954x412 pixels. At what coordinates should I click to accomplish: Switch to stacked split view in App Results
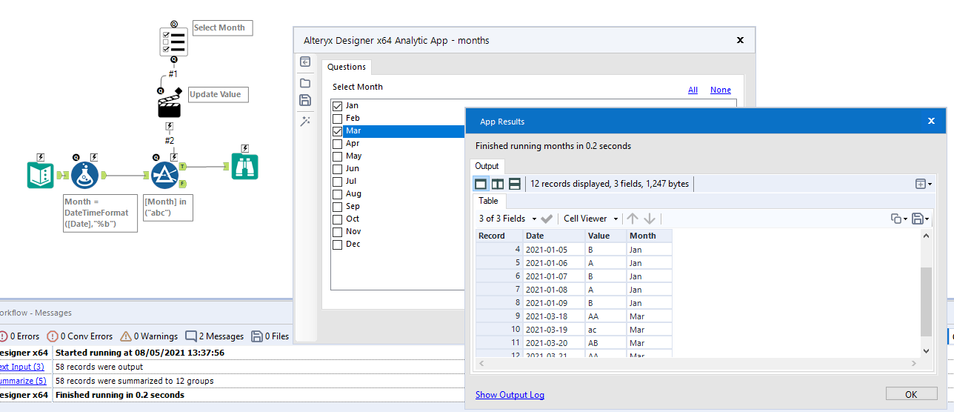click(x=515, y=184)
